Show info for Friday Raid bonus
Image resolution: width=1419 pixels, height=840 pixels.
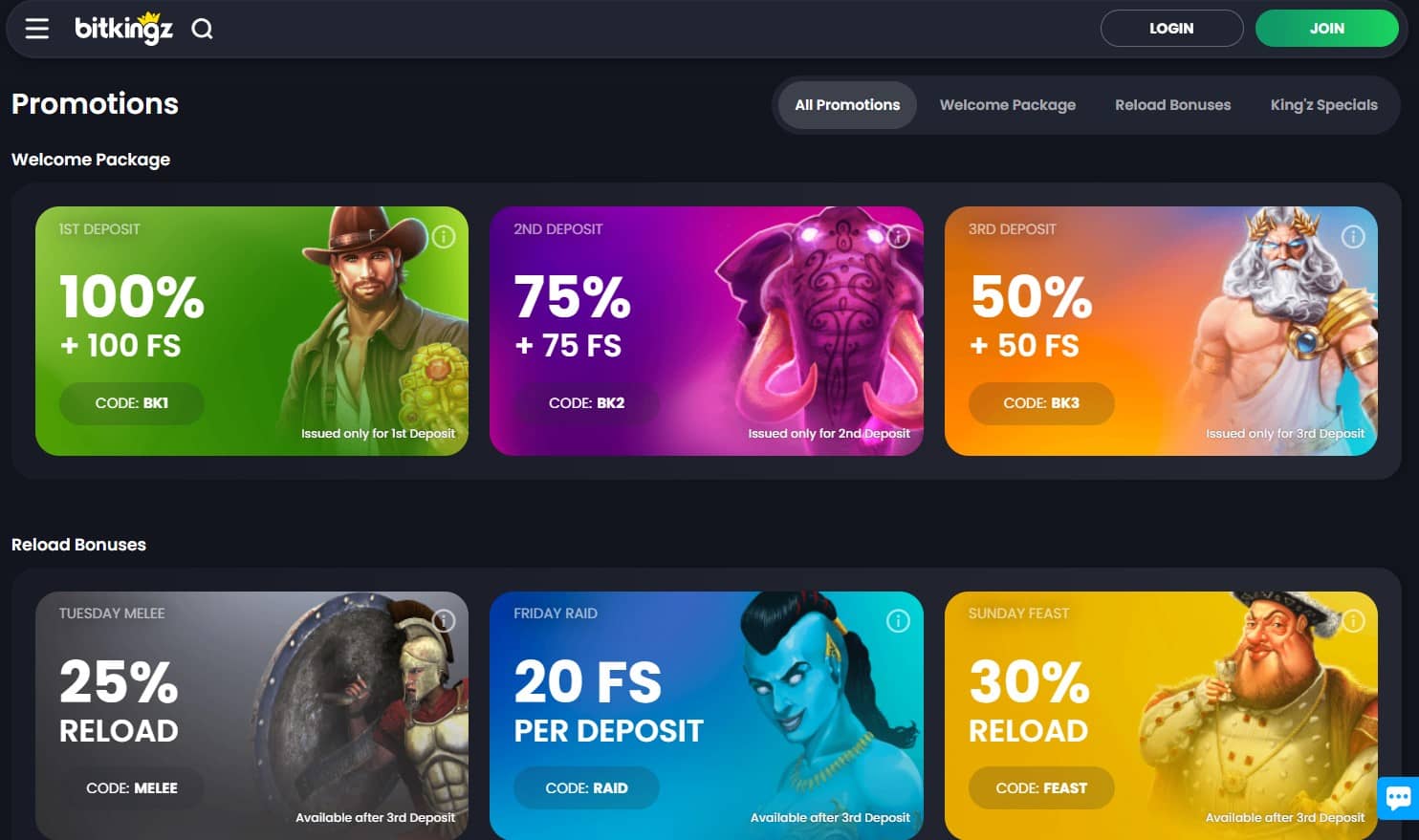coord(898,621)
